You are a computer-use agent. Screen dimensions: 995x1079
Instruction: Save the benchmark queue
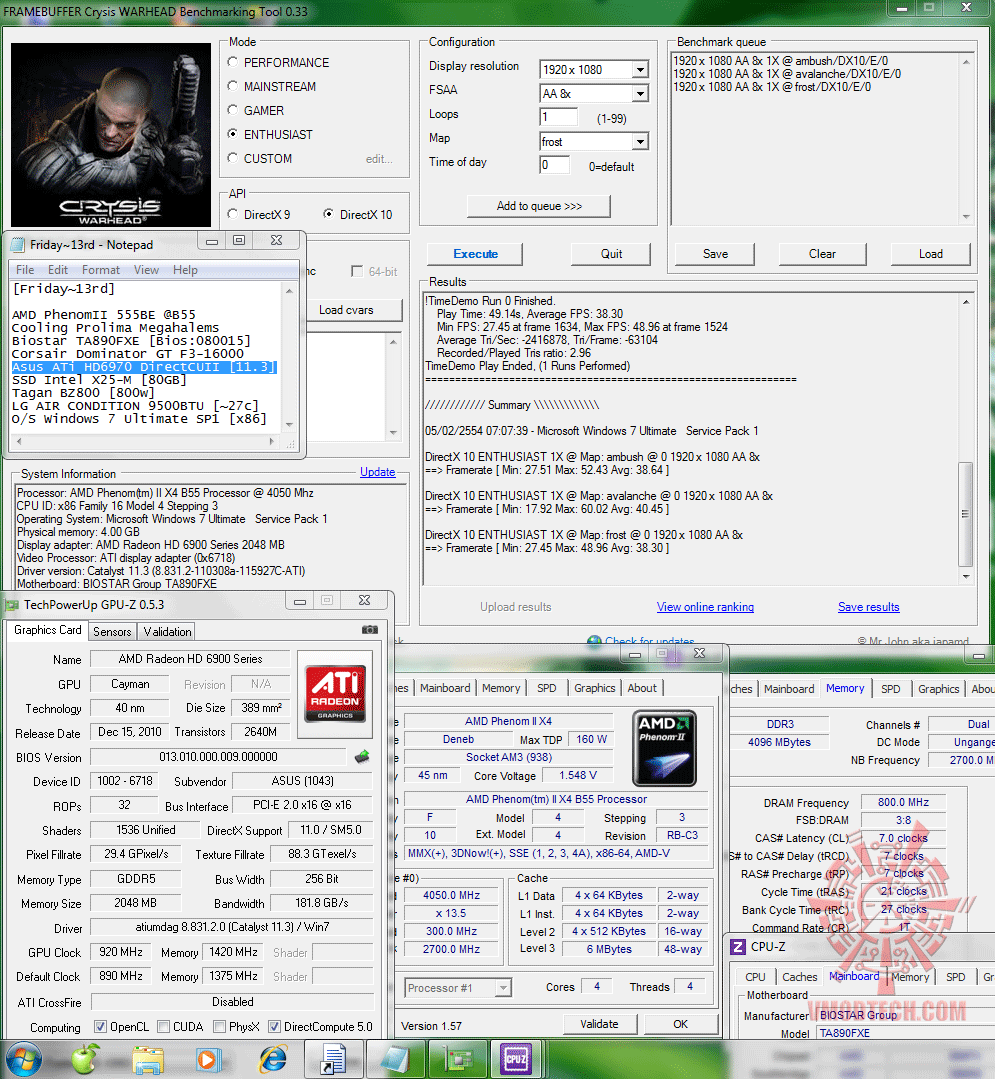coord(715,254)
